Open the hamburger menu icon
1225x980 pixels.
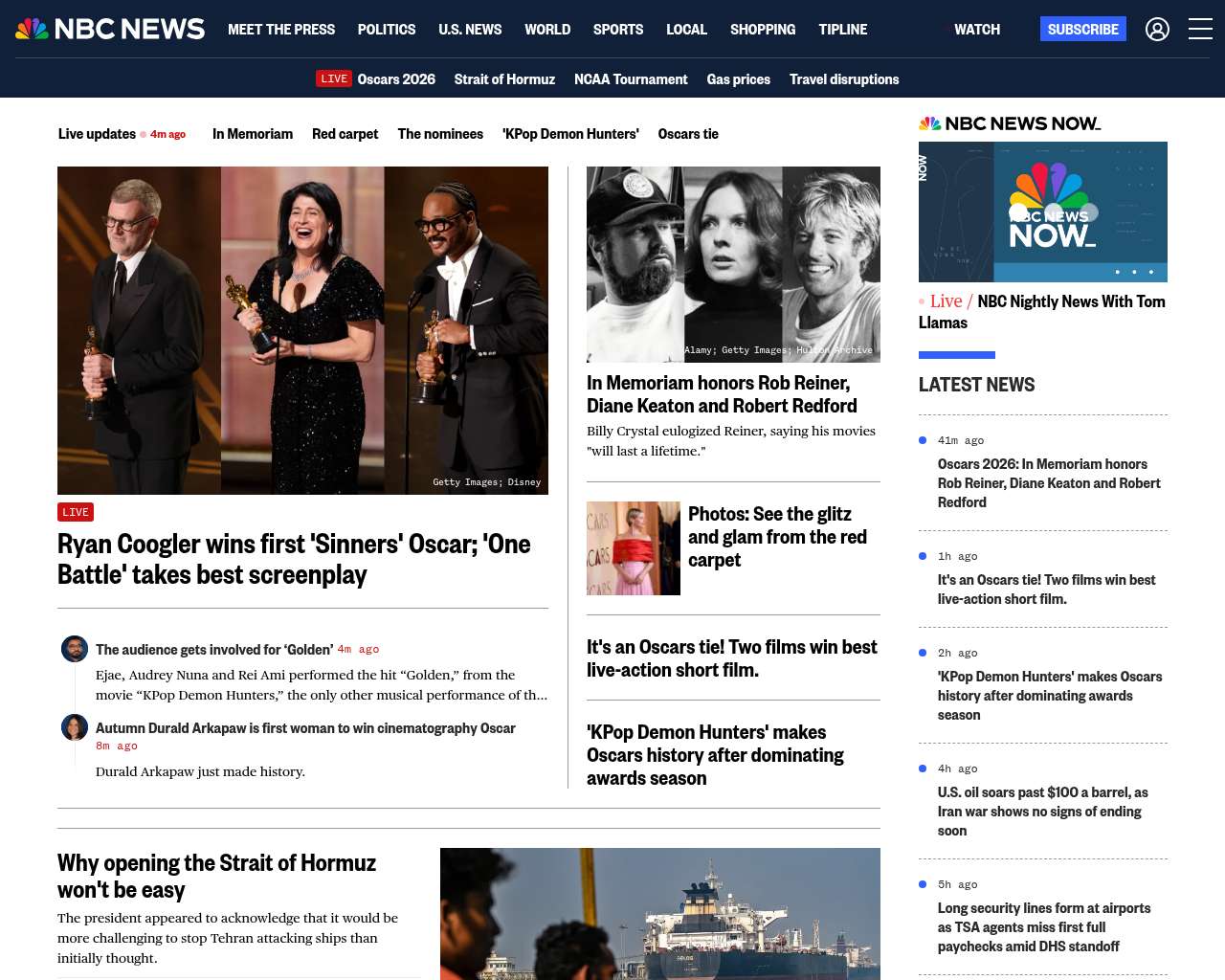click(x=1200, y=30)
